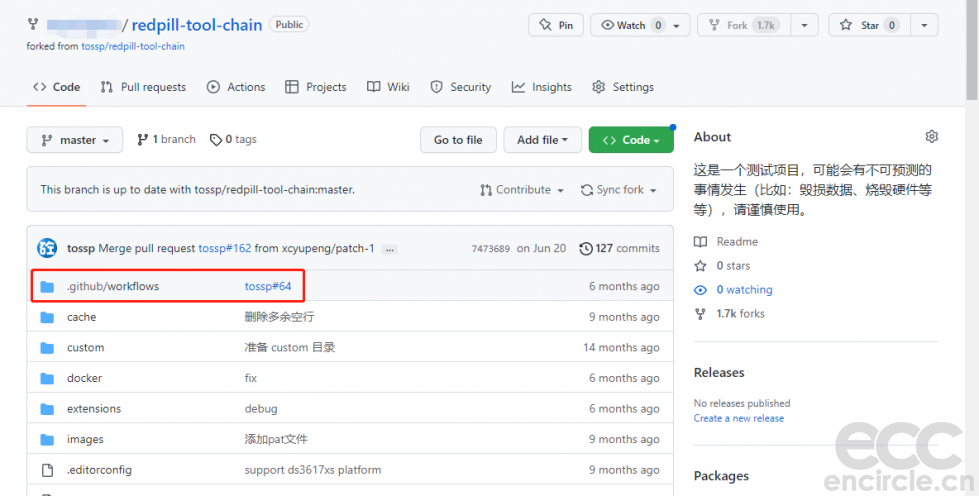The image size is (979, 496).
Task: Open the 'debug' commit message for extensions
Action: (261, 409)
